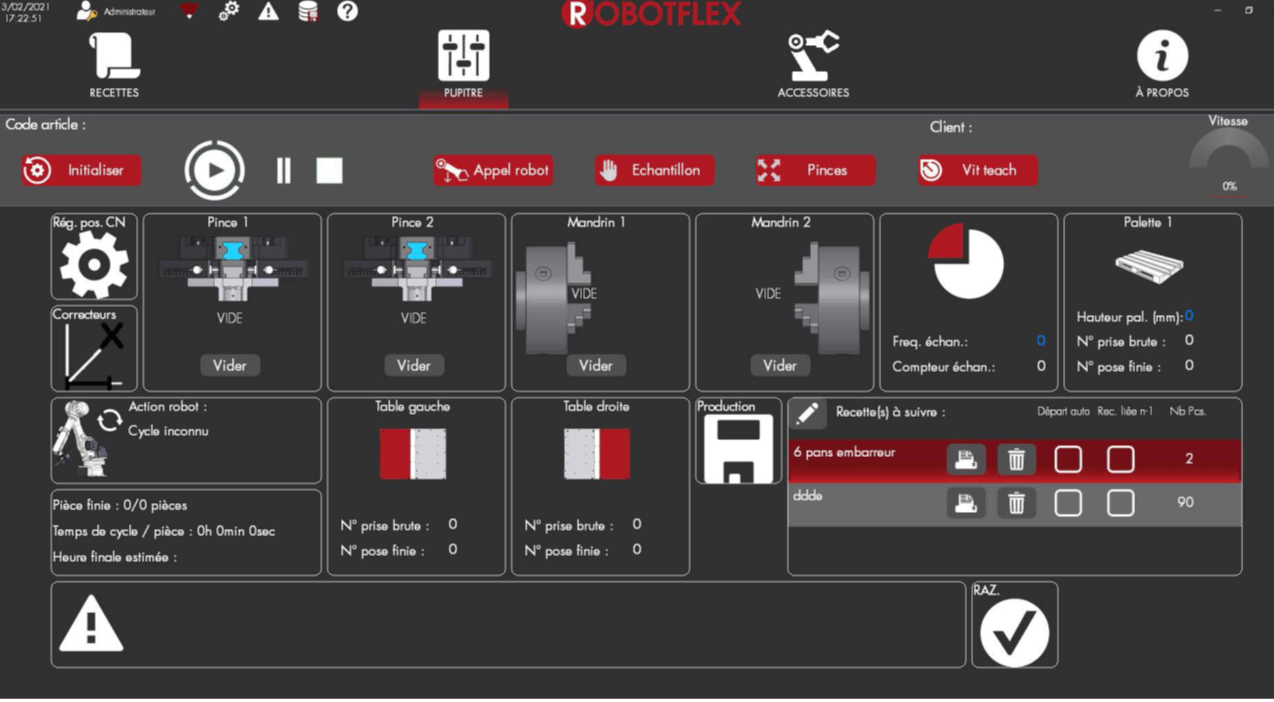Open Rég. pos. CN gear settings
The height and width of the screenshot is (702, 1274).
(93, 264)
